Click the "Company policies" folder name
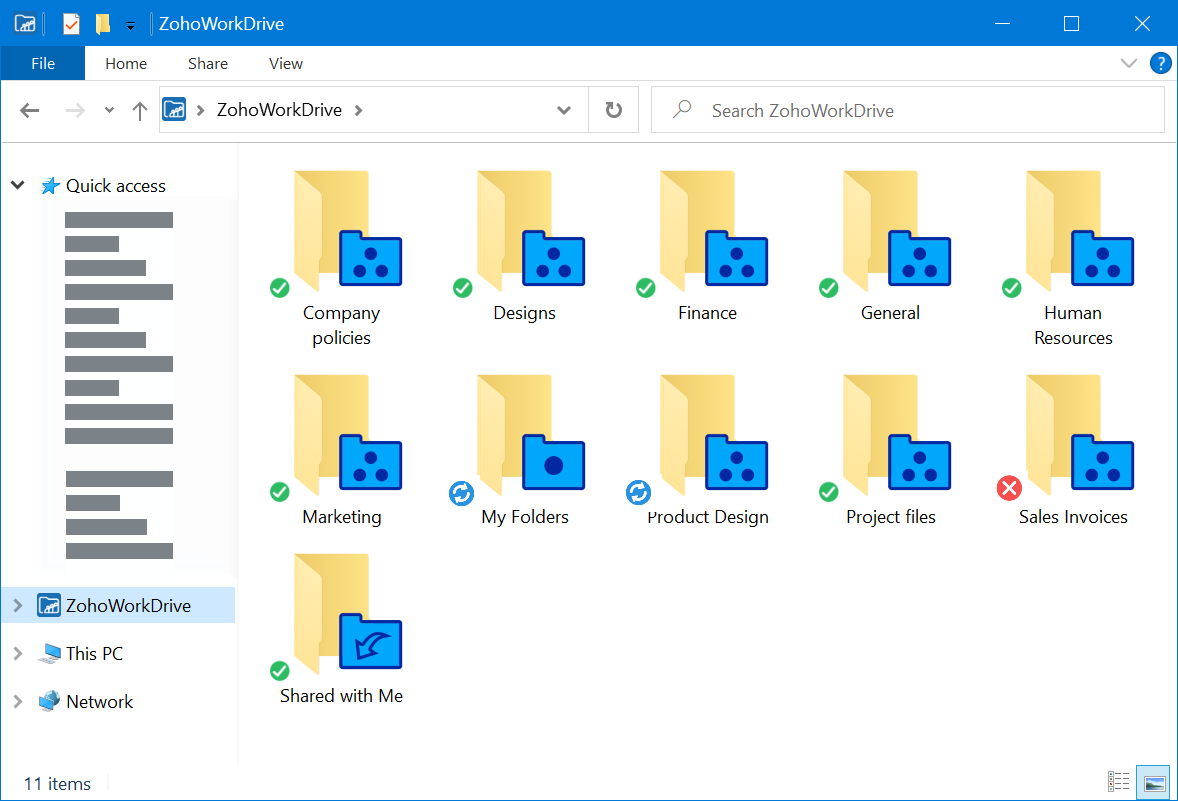The image size is (1178, 801). coord(342,325)
